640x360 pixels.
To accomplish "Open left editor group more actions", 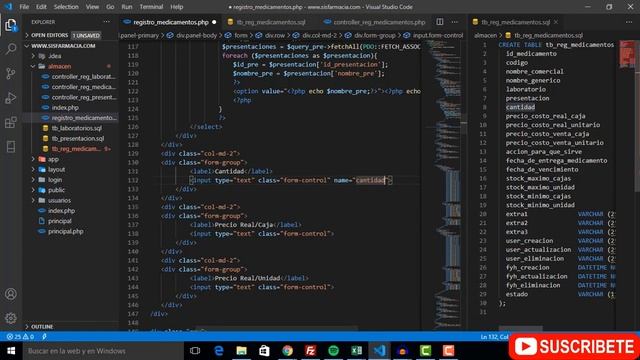I will click(455, 22).
